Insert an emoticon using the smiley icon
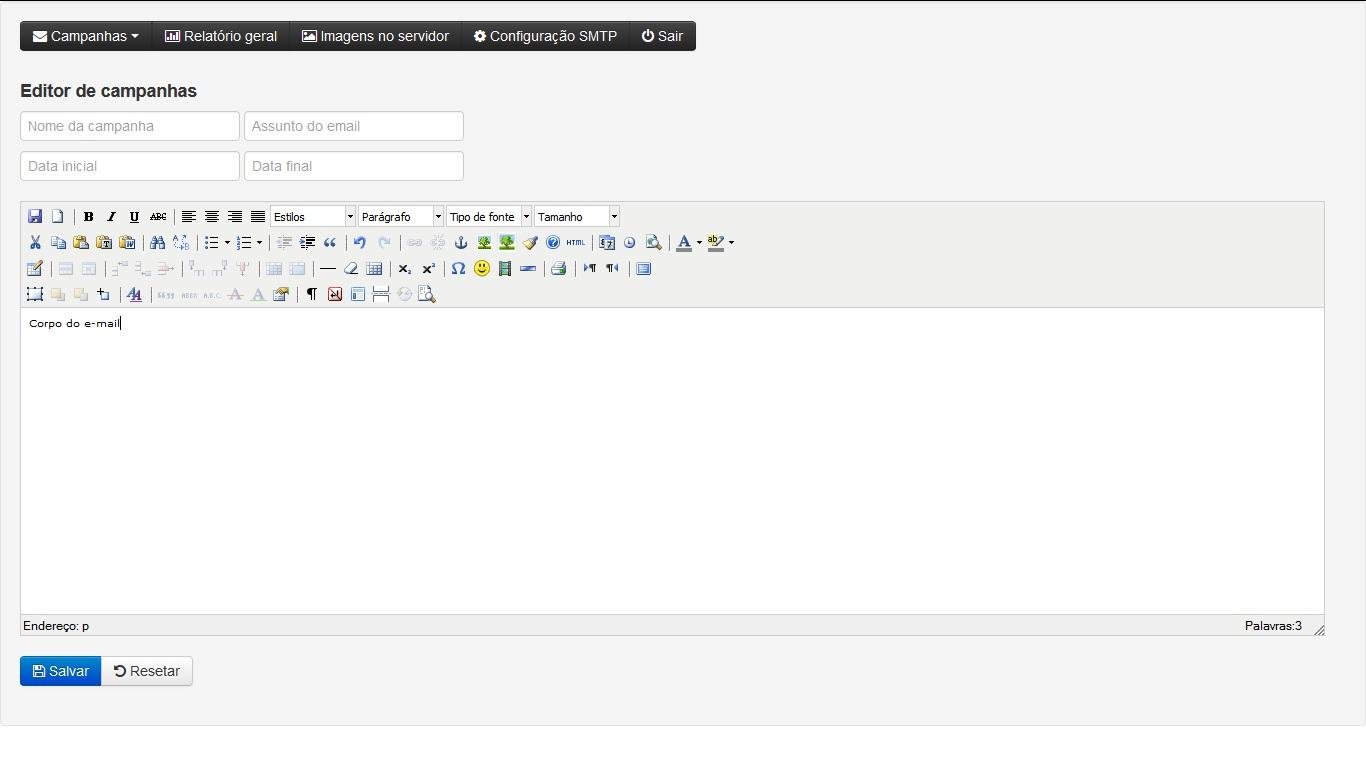This screenshot has height=768, width=1366. click(x=481, y=268)
